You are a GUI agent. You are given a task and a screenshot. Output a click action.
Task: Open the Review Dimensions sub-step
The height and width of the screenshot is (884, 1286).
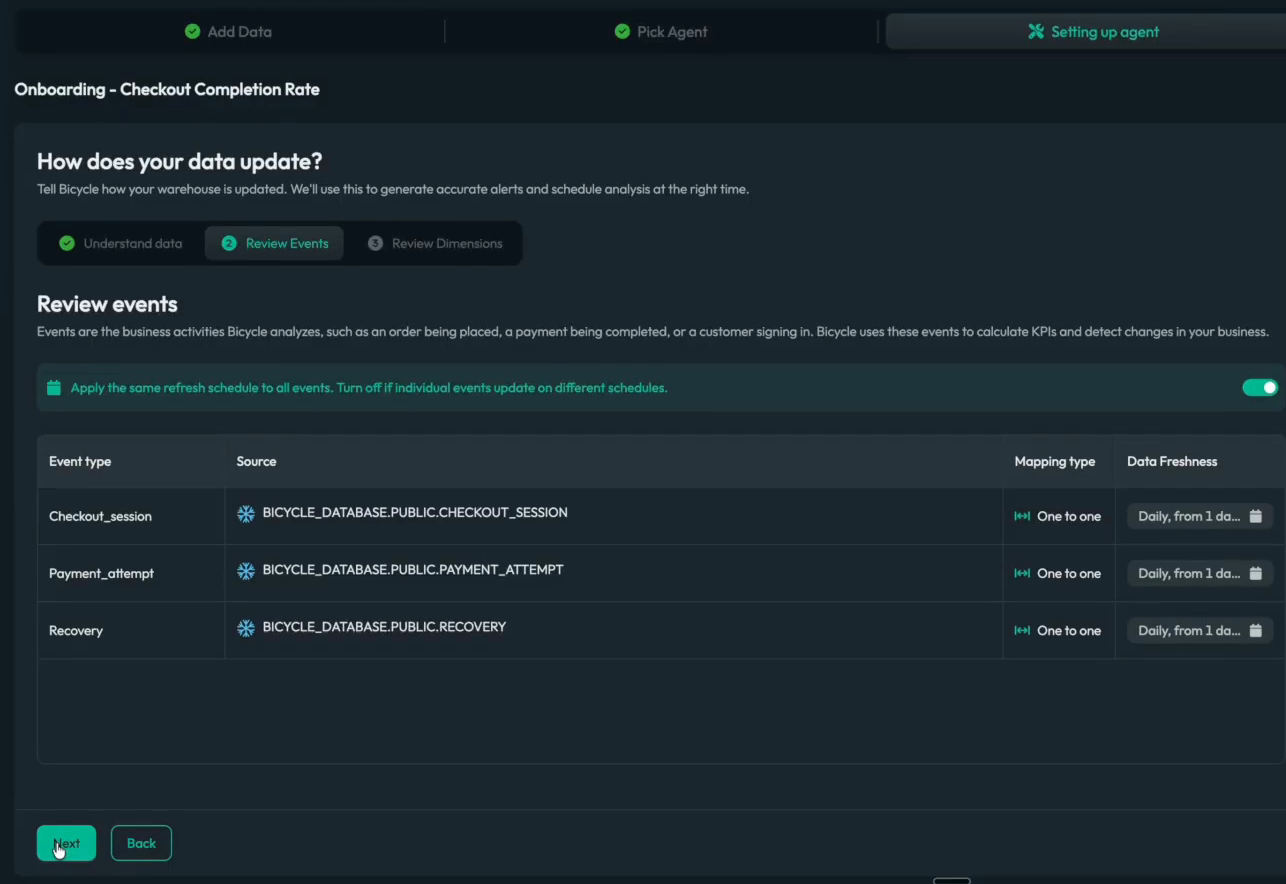pos(435,243)
